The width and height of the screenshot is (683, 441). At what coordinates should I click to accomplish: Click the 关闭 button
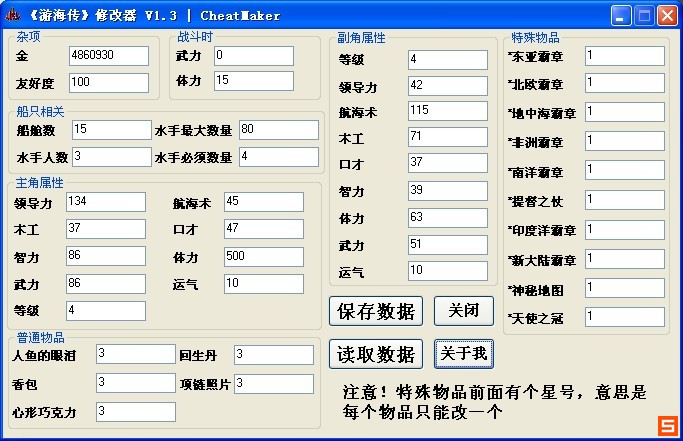pyautogui.click(x=463, y=311)
